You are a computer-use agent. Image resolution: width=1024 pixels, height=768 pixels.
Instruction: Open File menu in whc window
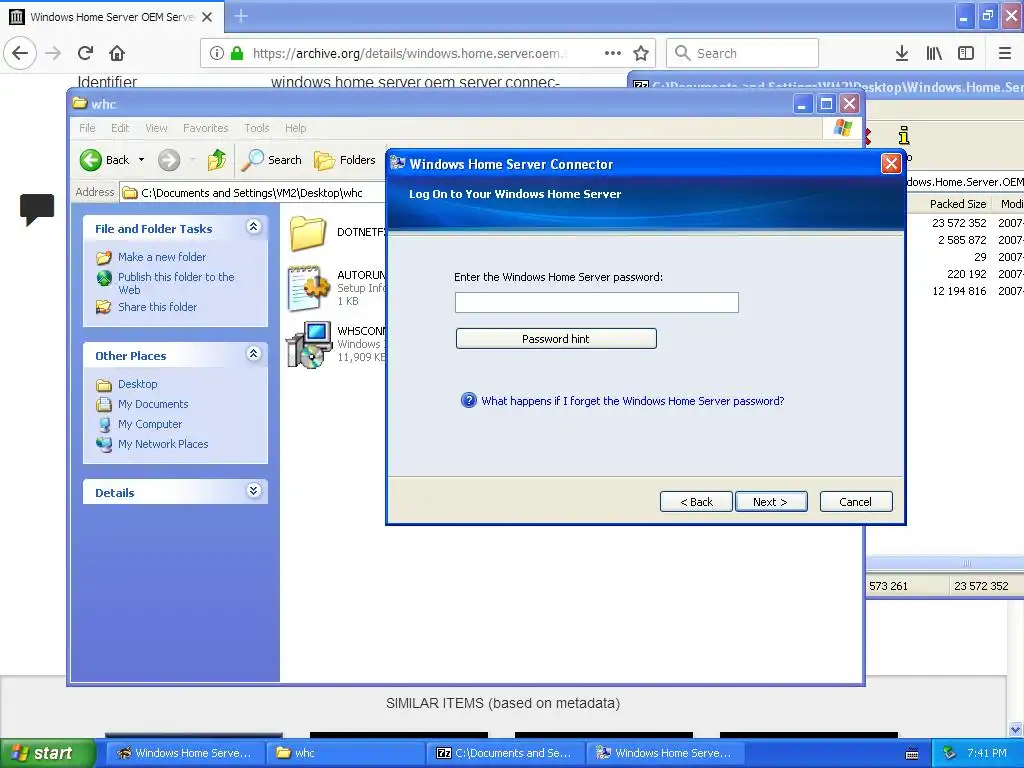tap(87, 128)
